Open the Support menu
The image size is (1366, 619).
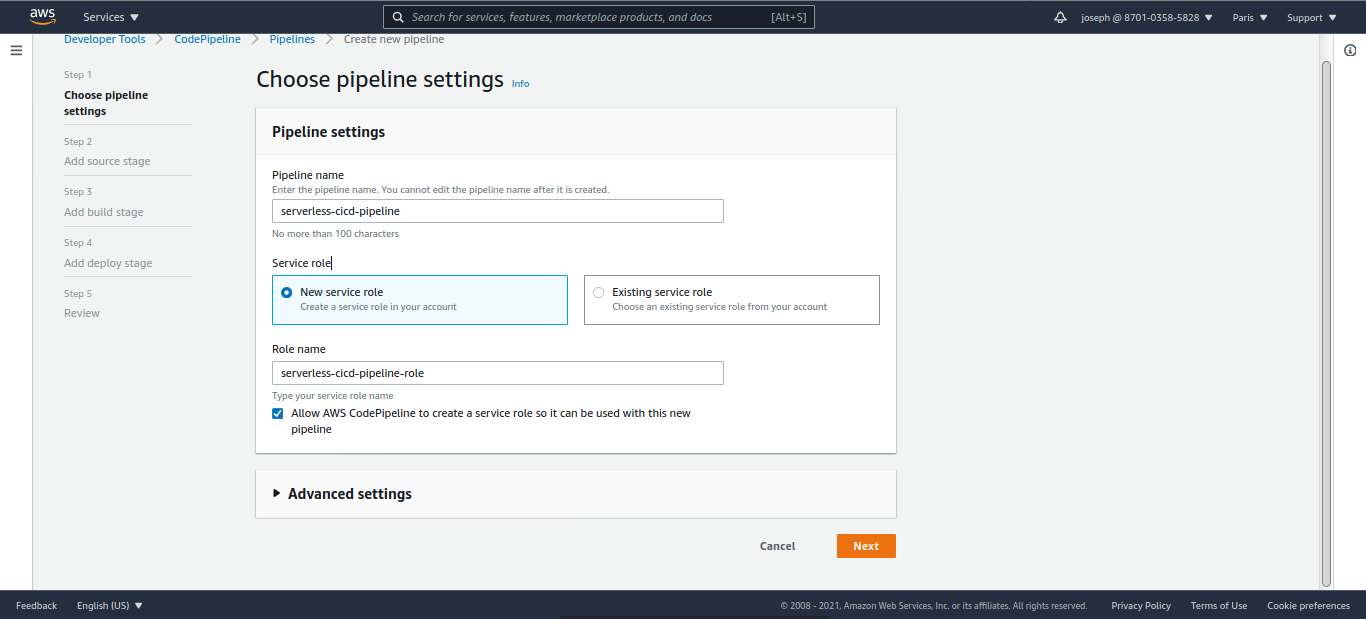tap(1312, 18)
